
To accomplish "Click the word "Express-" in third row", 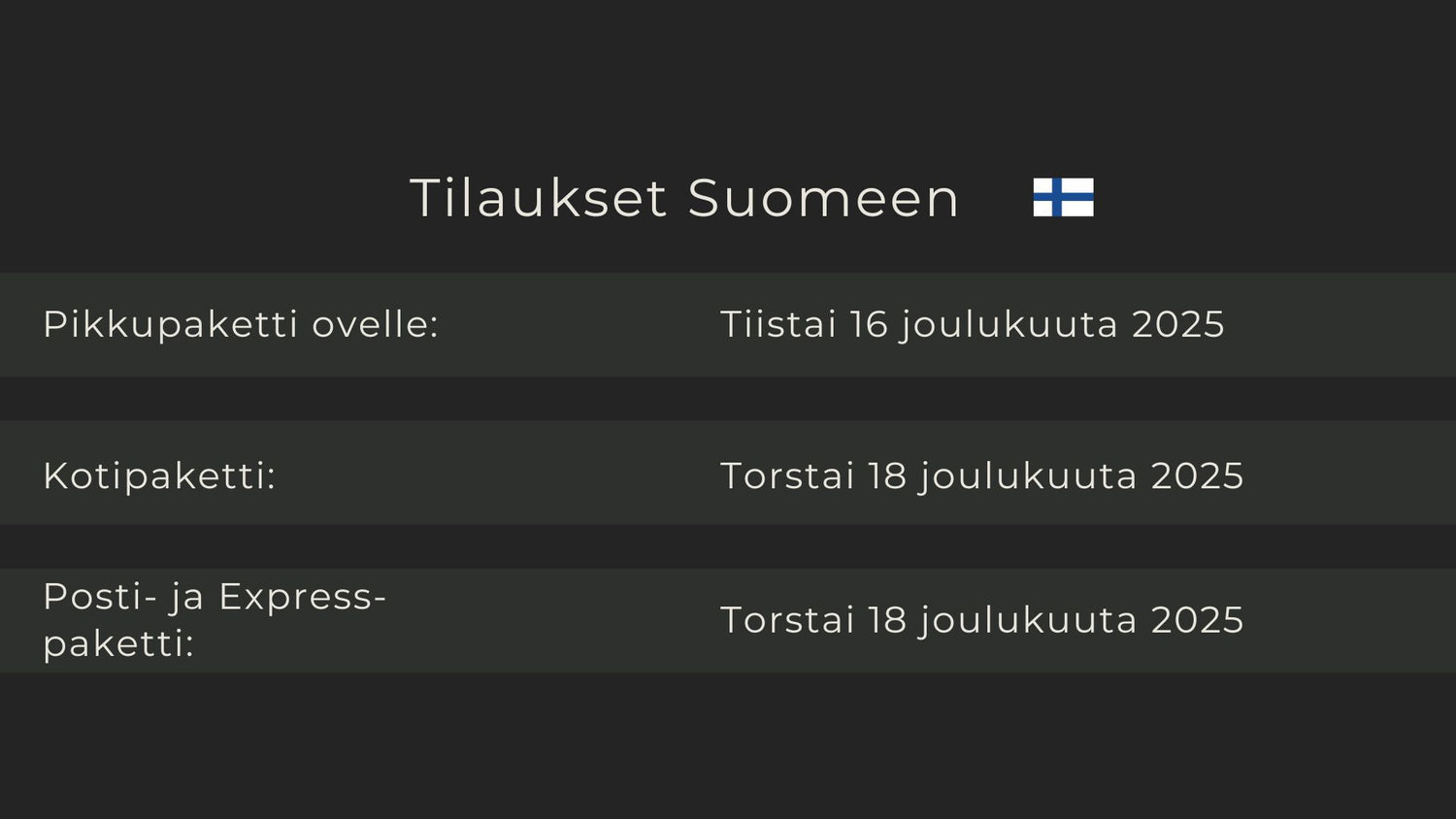I will click(303, 597).
